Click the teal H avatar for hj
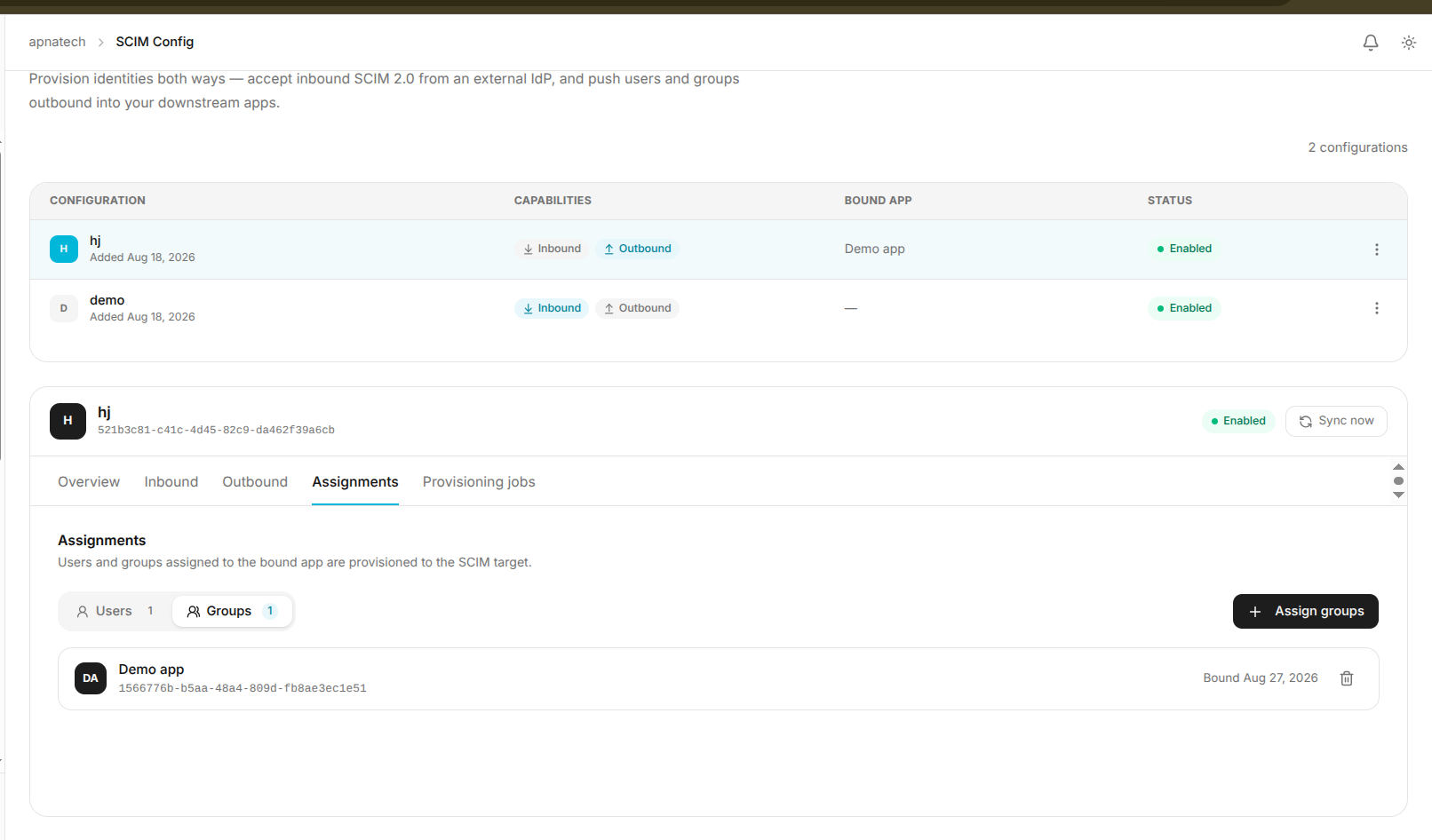This screenshot has width=1432, height=840. tap(64, 250)
